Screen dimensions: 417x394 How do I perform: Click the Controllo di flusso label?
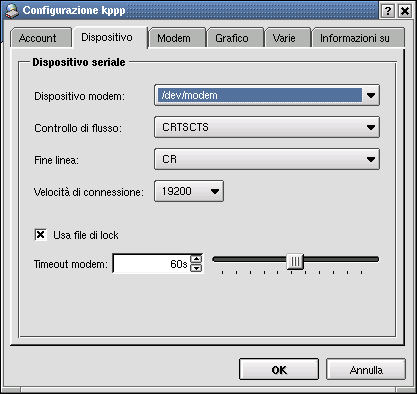(x=78, y=128)
